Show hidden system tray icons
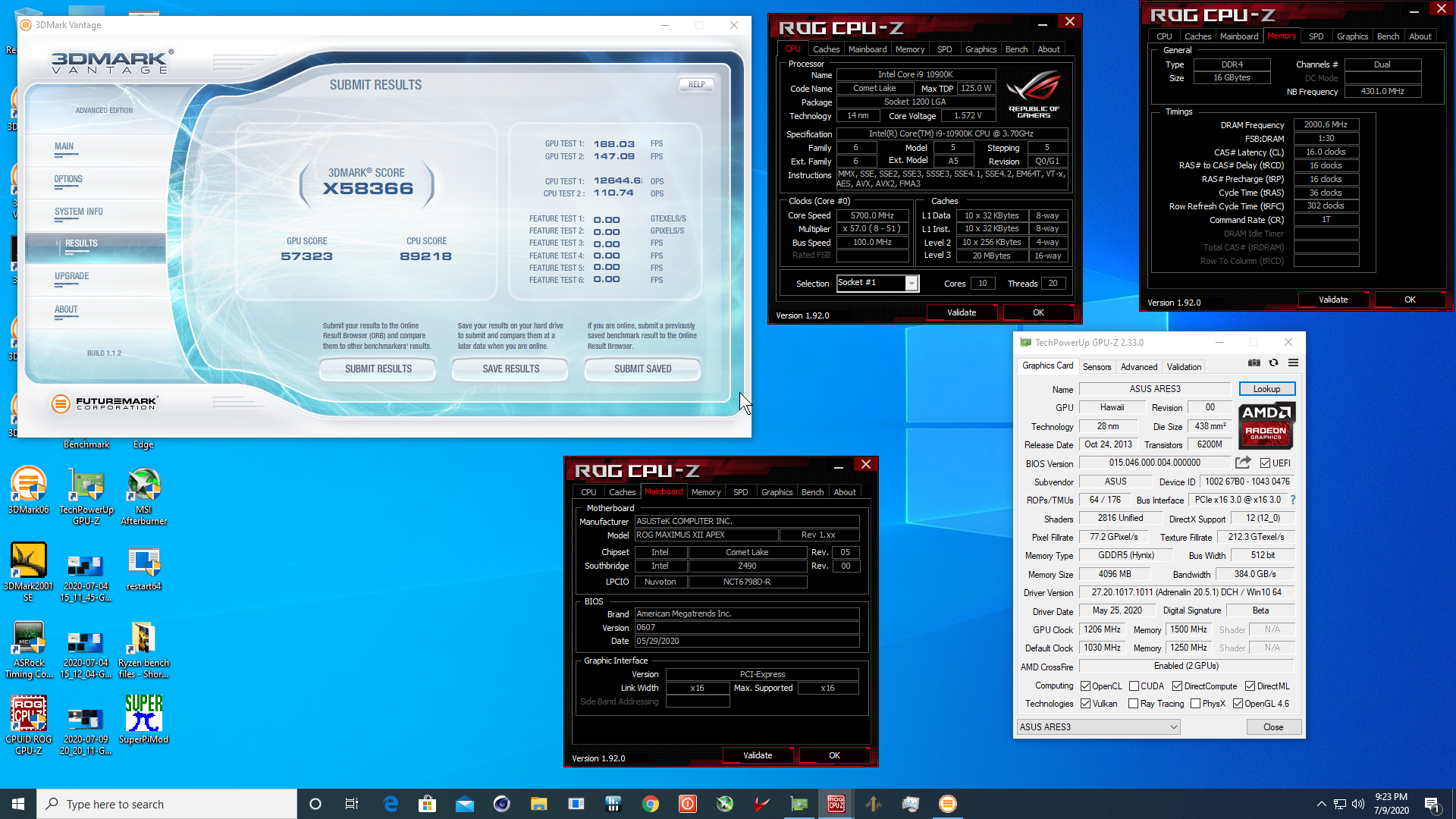The image size is (1456, 819). (1322, 804)
